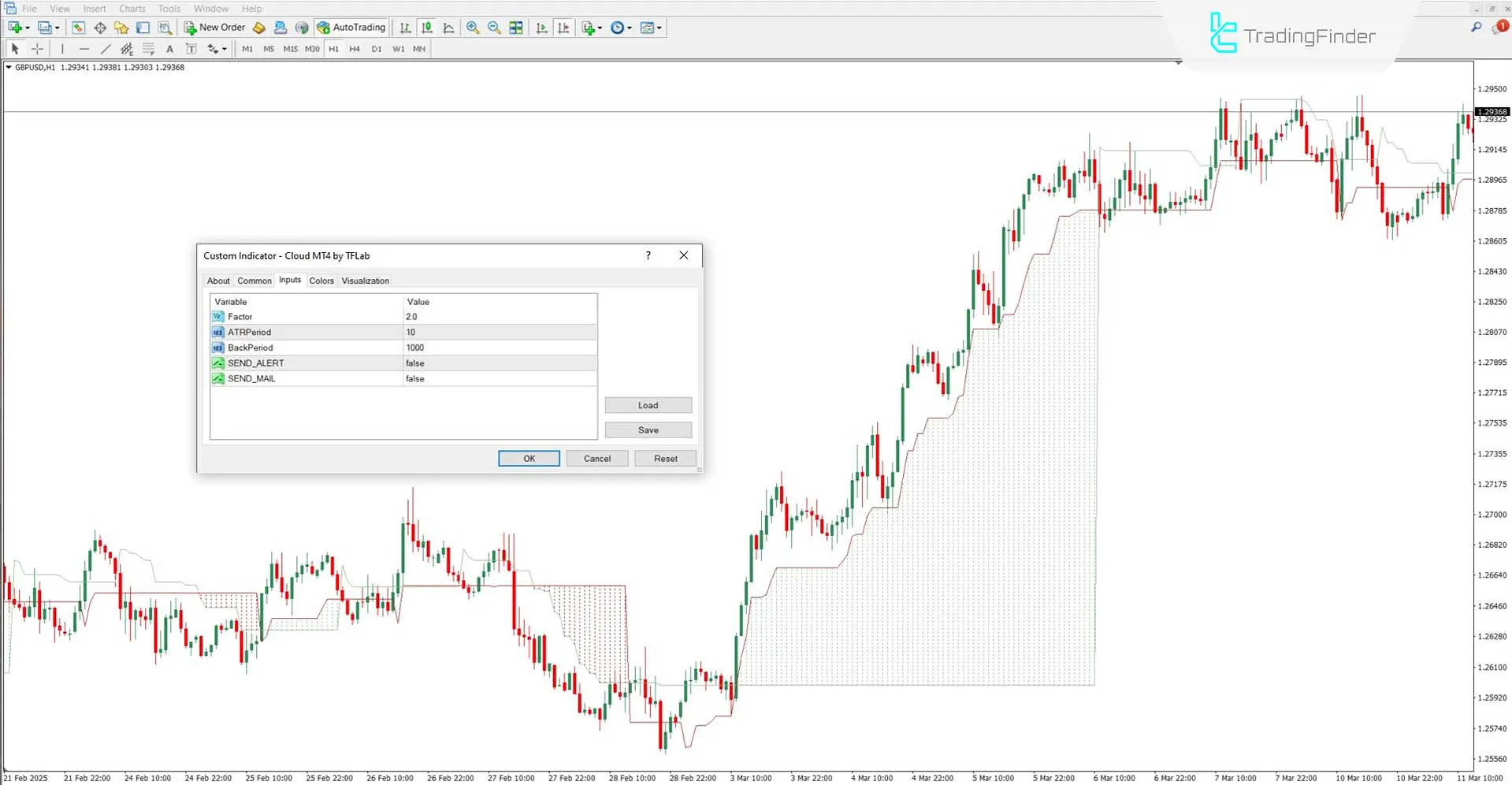Click the Tile Windows grid icon

[x=516, y=28]
